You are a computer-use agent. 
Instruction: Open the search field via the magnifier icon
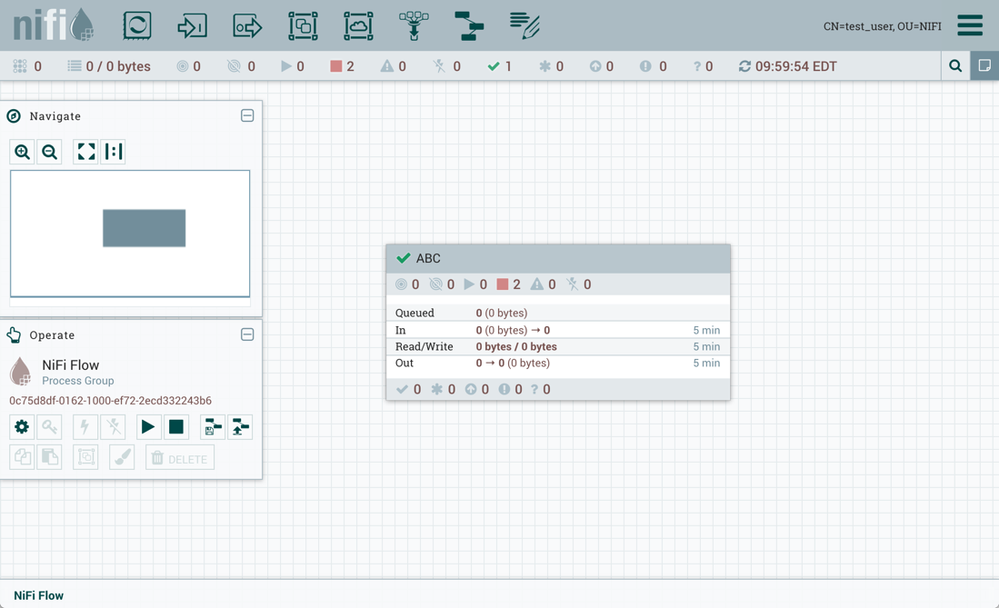pyautogui.click(x=954, y=65)
